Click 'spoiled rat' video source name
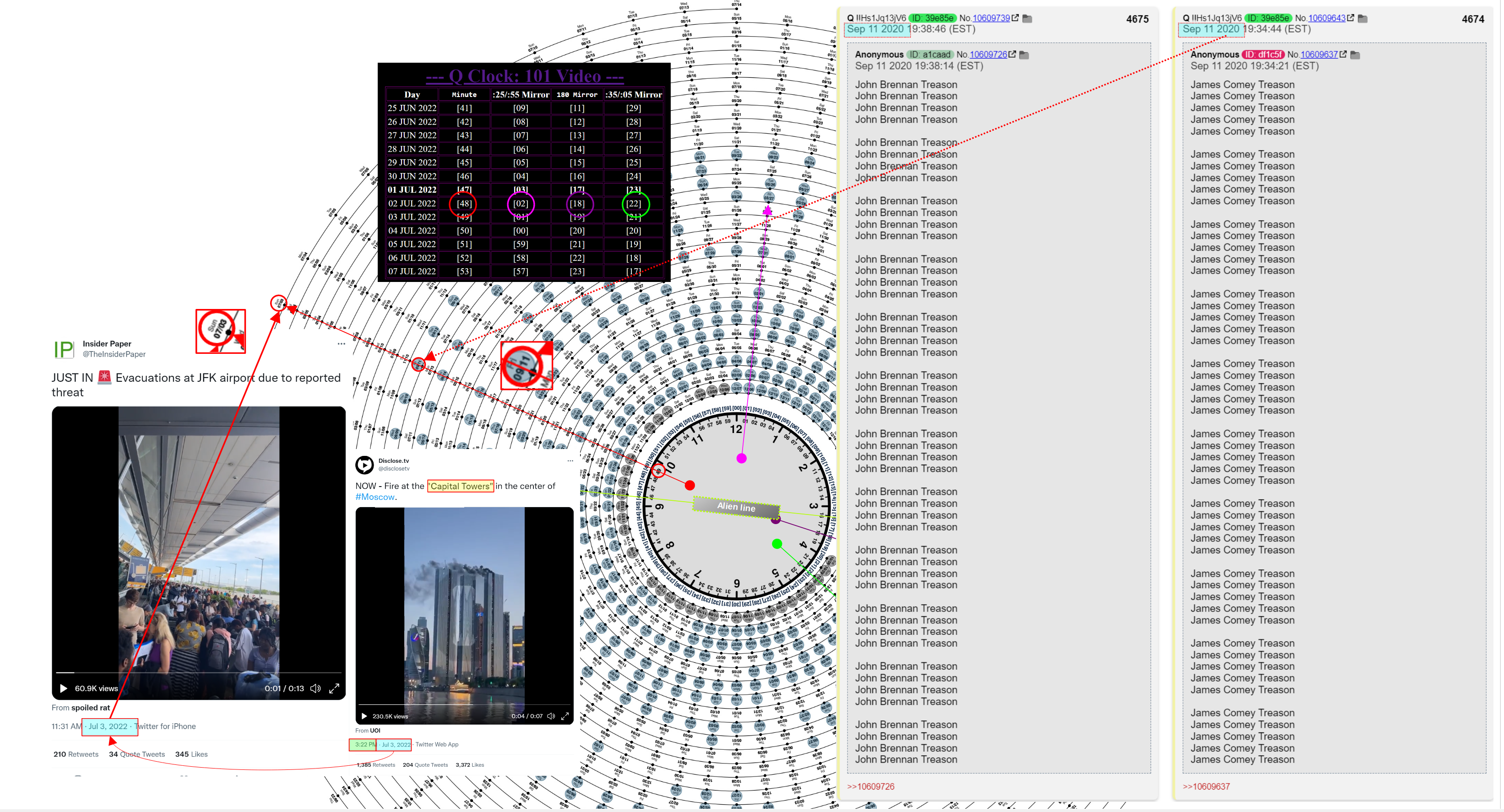The width and height of the screenshot is (1504, 812). tap(91, 708)
